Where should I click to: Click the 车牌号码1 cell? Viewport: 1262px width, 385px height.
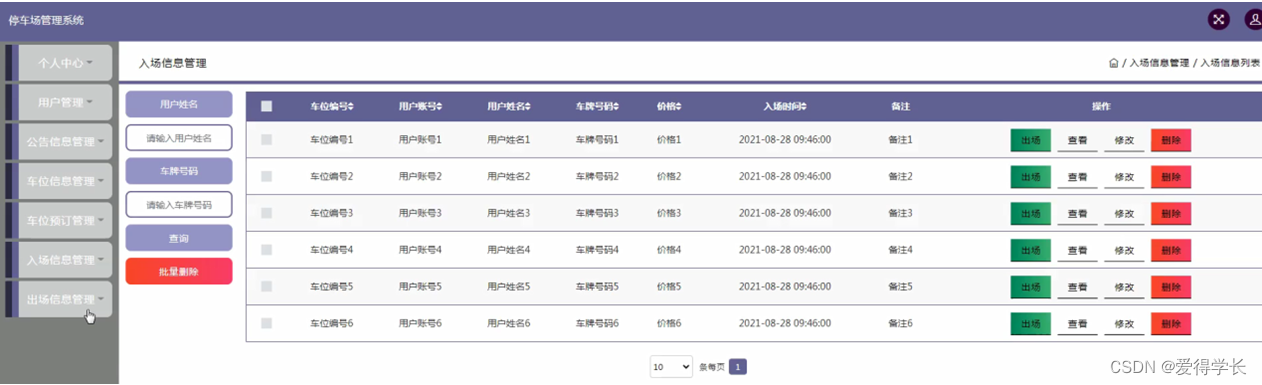[x=597, y=140]
